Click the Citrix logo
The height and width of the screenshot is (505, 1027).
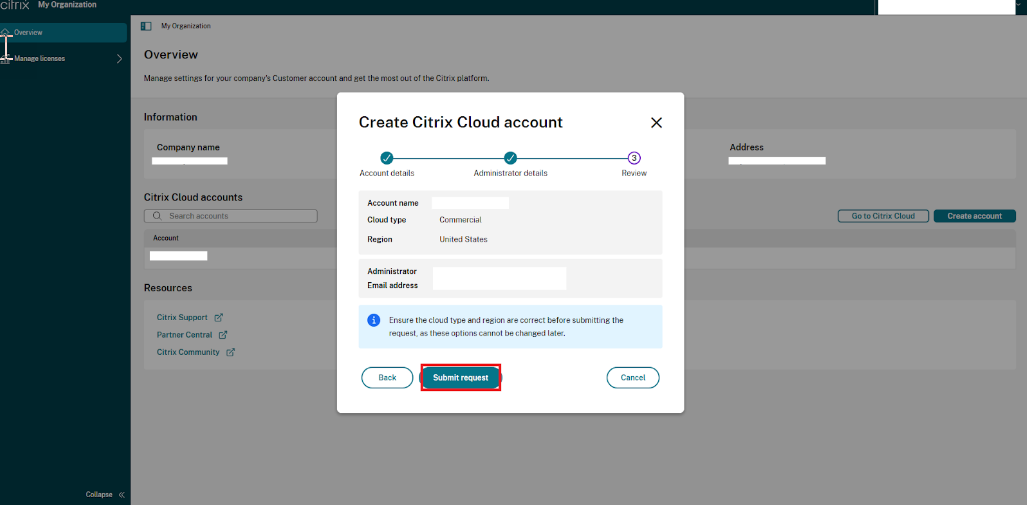[x=16, y=5]
